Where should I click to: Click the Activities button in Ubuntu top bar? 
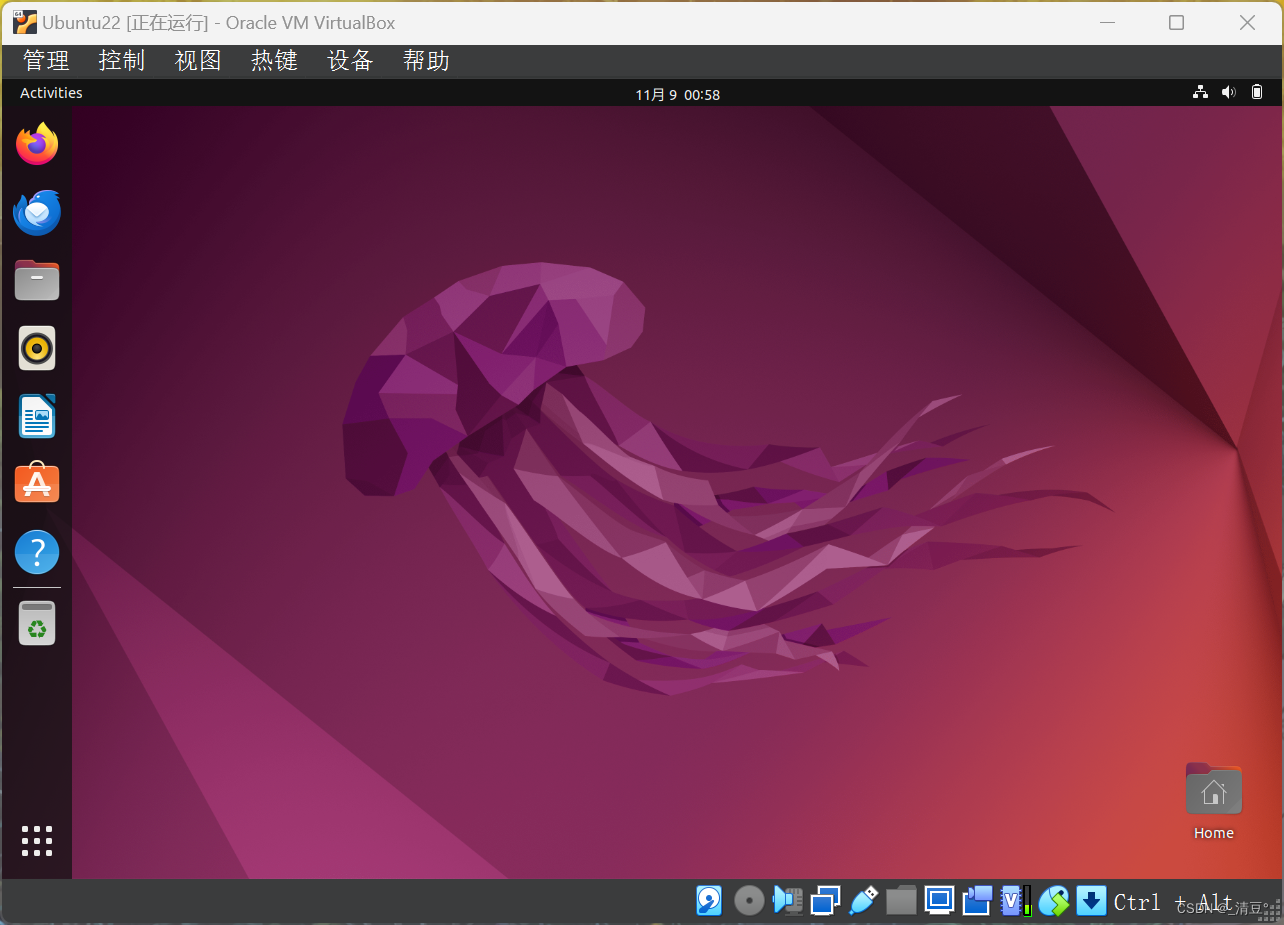point(51,93)
